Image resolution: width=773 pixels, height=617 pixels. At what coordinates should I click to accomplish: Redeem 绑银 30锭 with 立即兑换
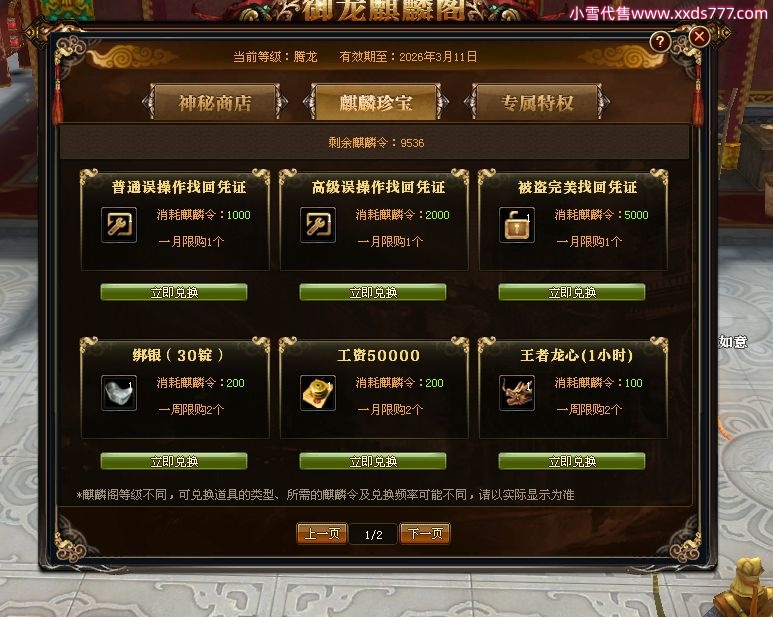(x=174, y=461)
